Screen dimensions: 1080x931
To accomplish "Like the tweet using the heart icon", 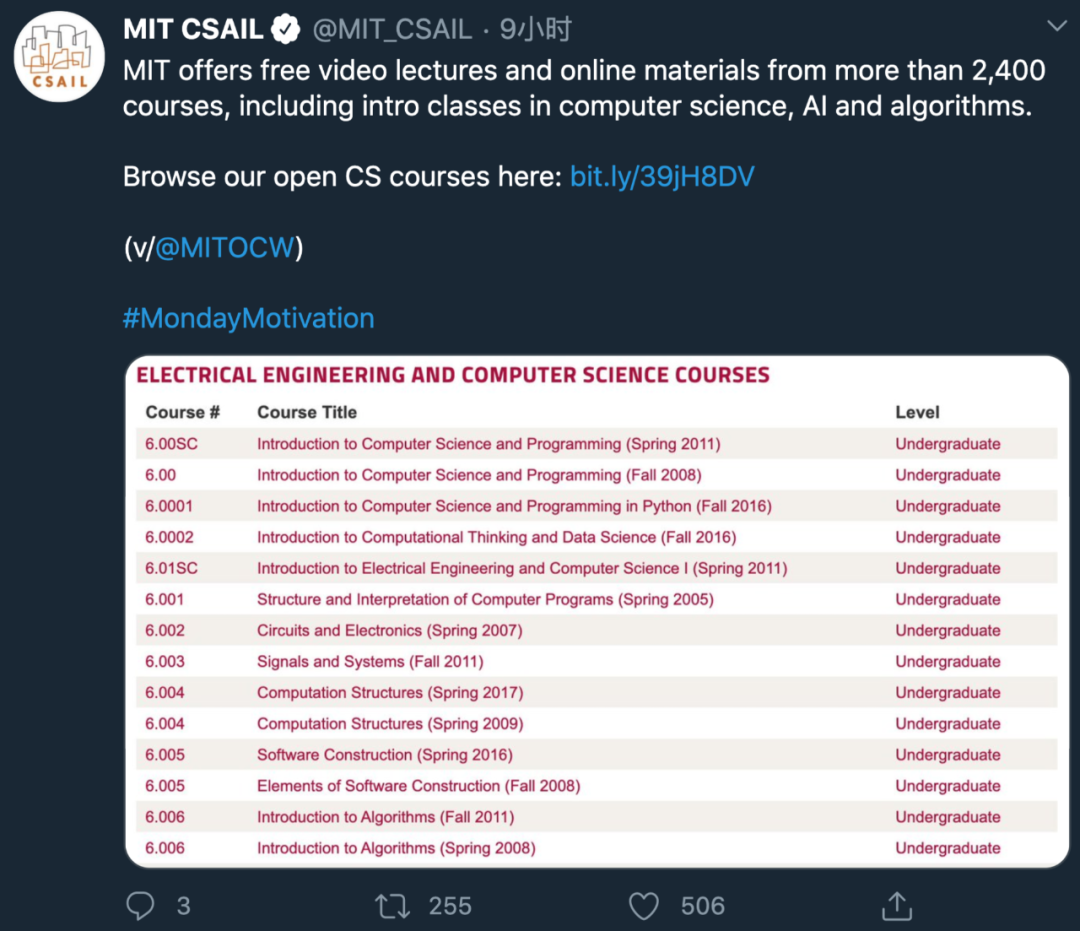I will point(643,906).
